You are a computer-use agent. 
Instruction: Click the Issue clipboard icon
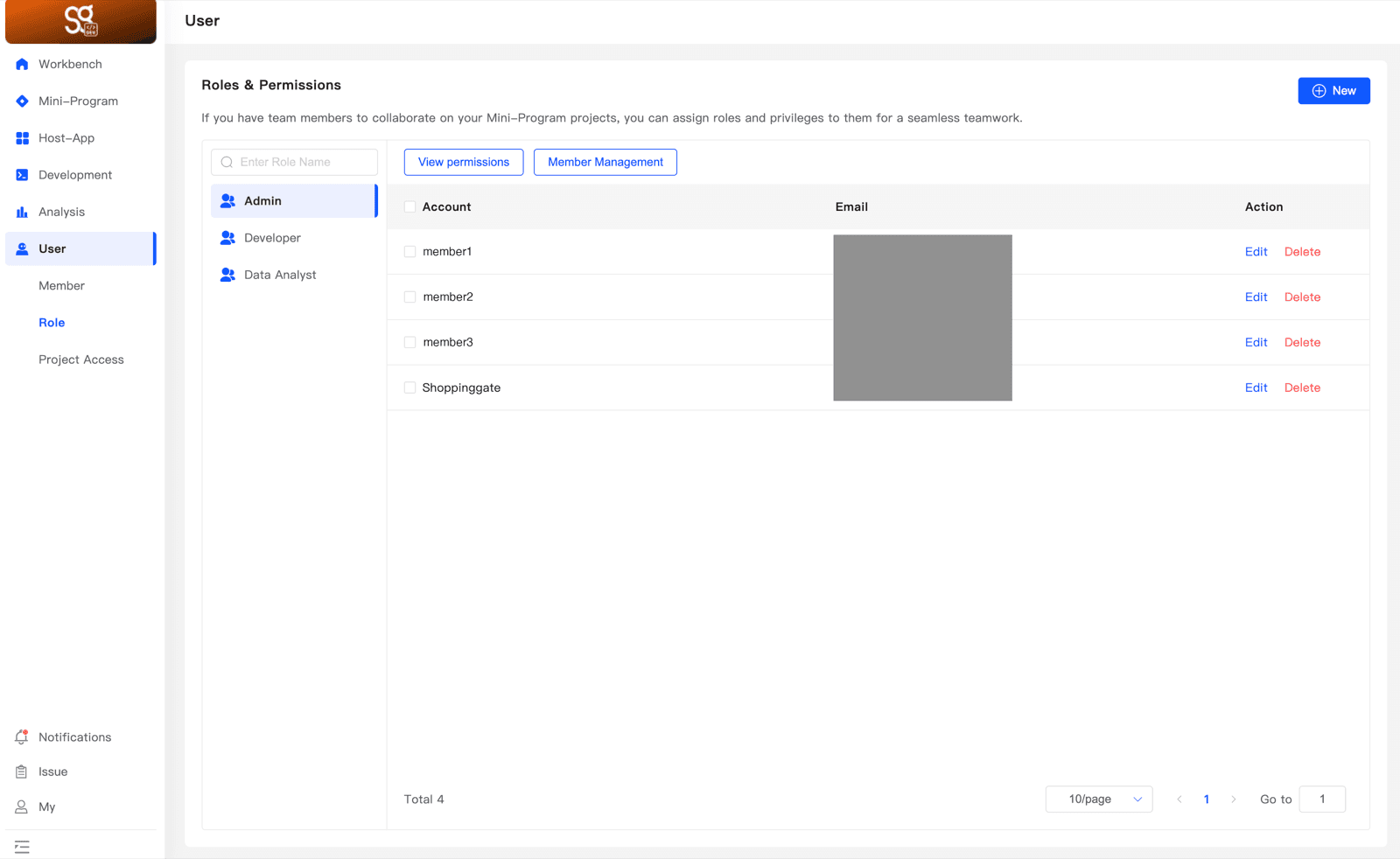pos(22,772)
